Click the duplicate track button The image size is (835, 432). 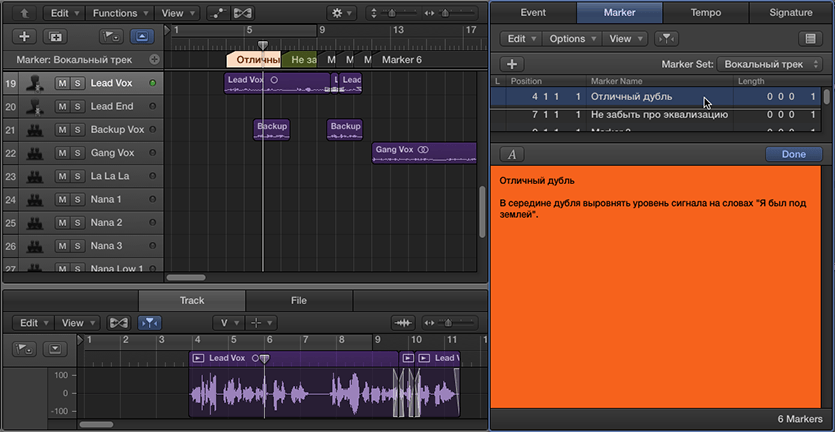tap(55, 36)
